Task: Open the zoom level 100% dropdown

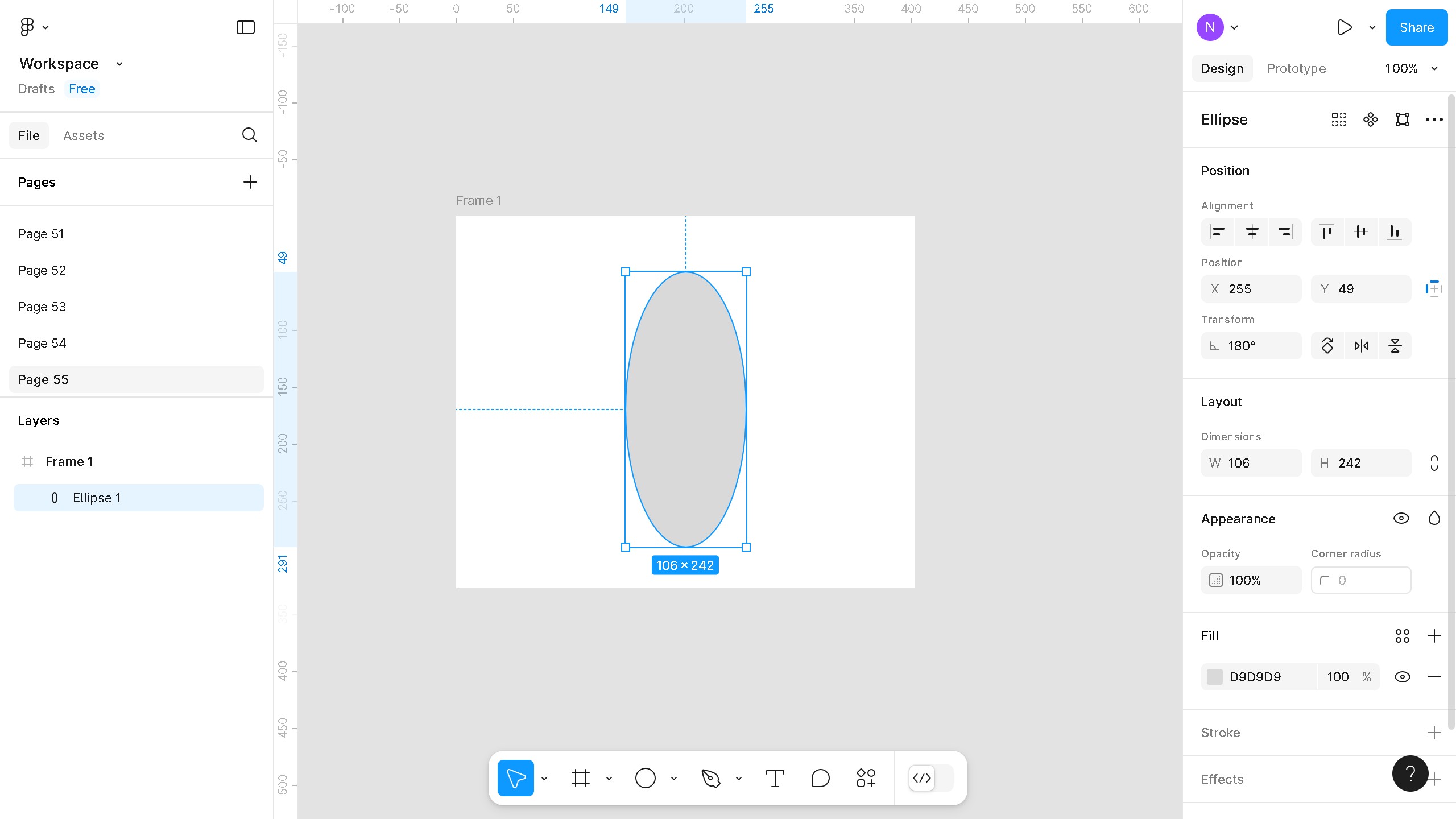Action: (1411, 68)
